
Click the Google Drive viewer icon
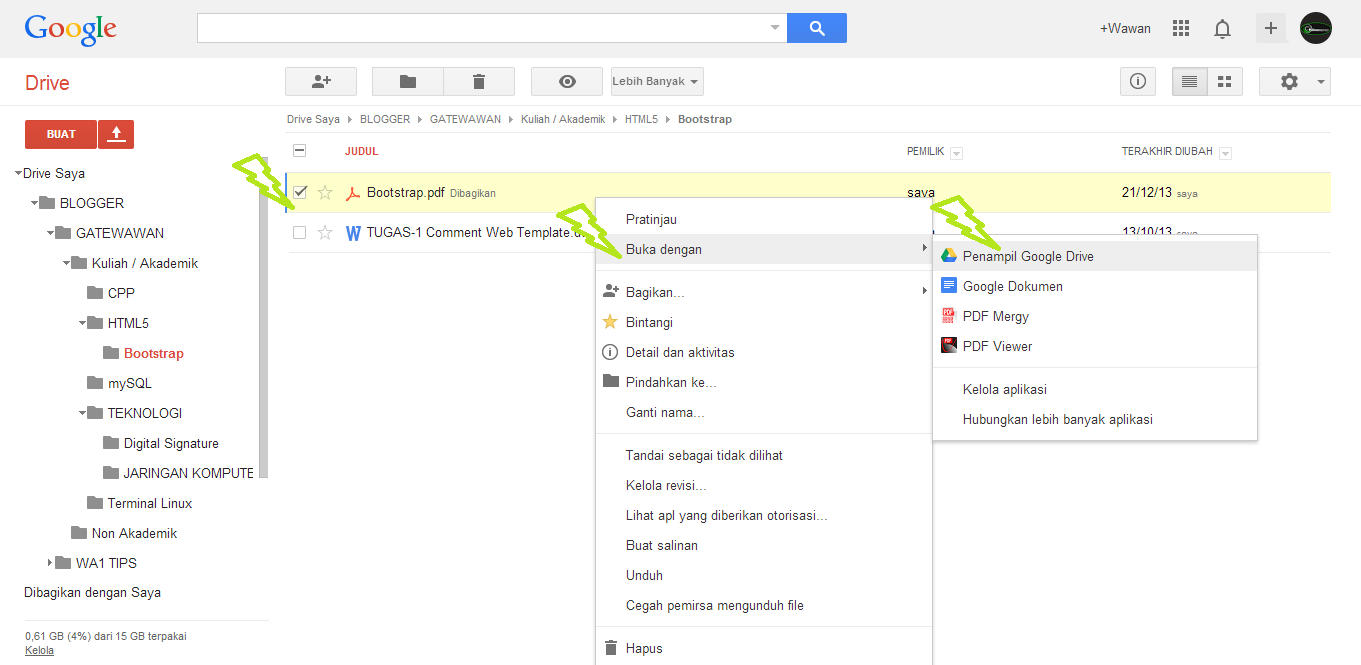tap(949, 256)
